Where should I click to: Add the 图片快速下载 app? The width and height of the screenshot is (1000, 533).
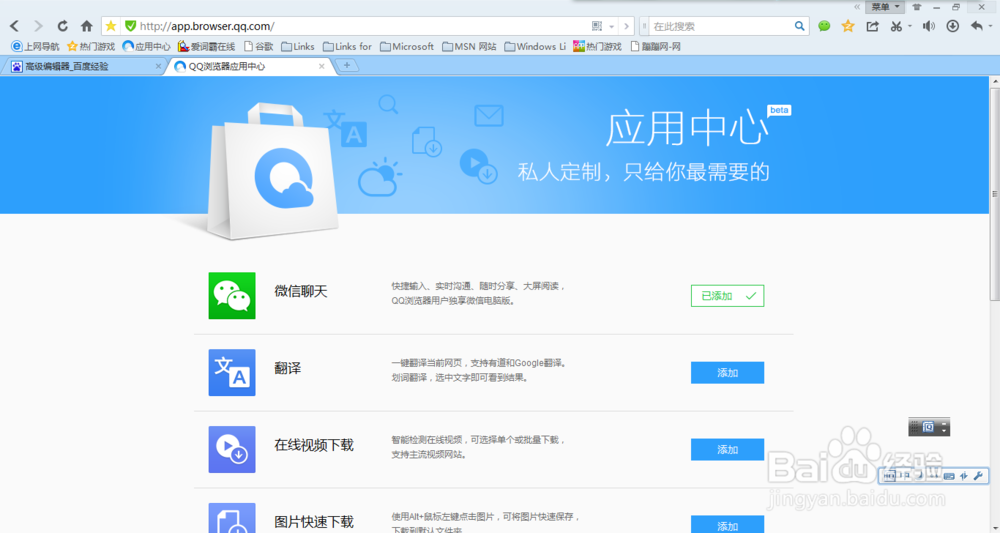tap(727, 525)
